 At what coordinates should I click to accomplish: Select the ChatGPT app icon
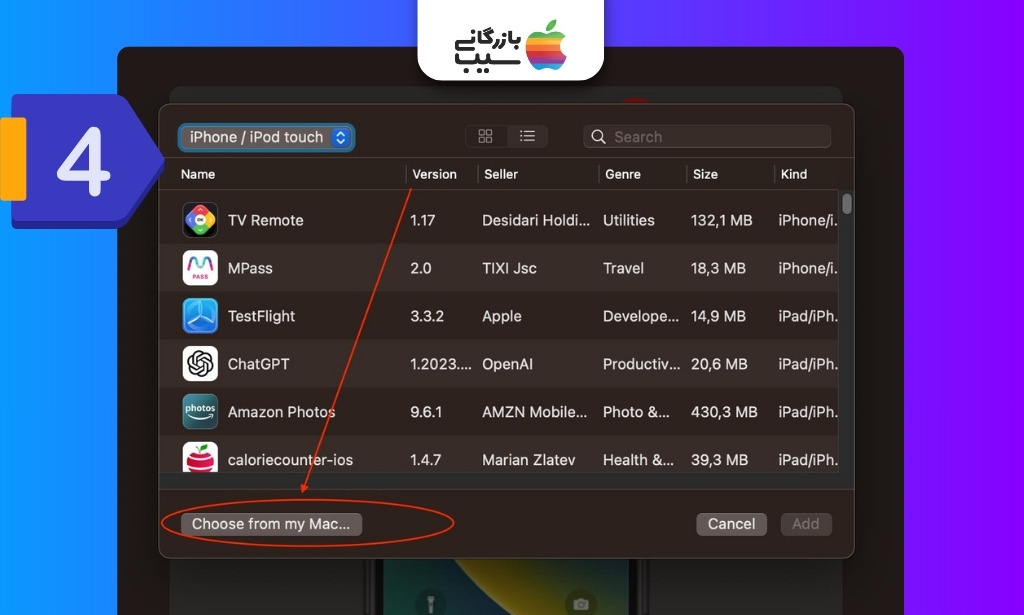(200, 364)
